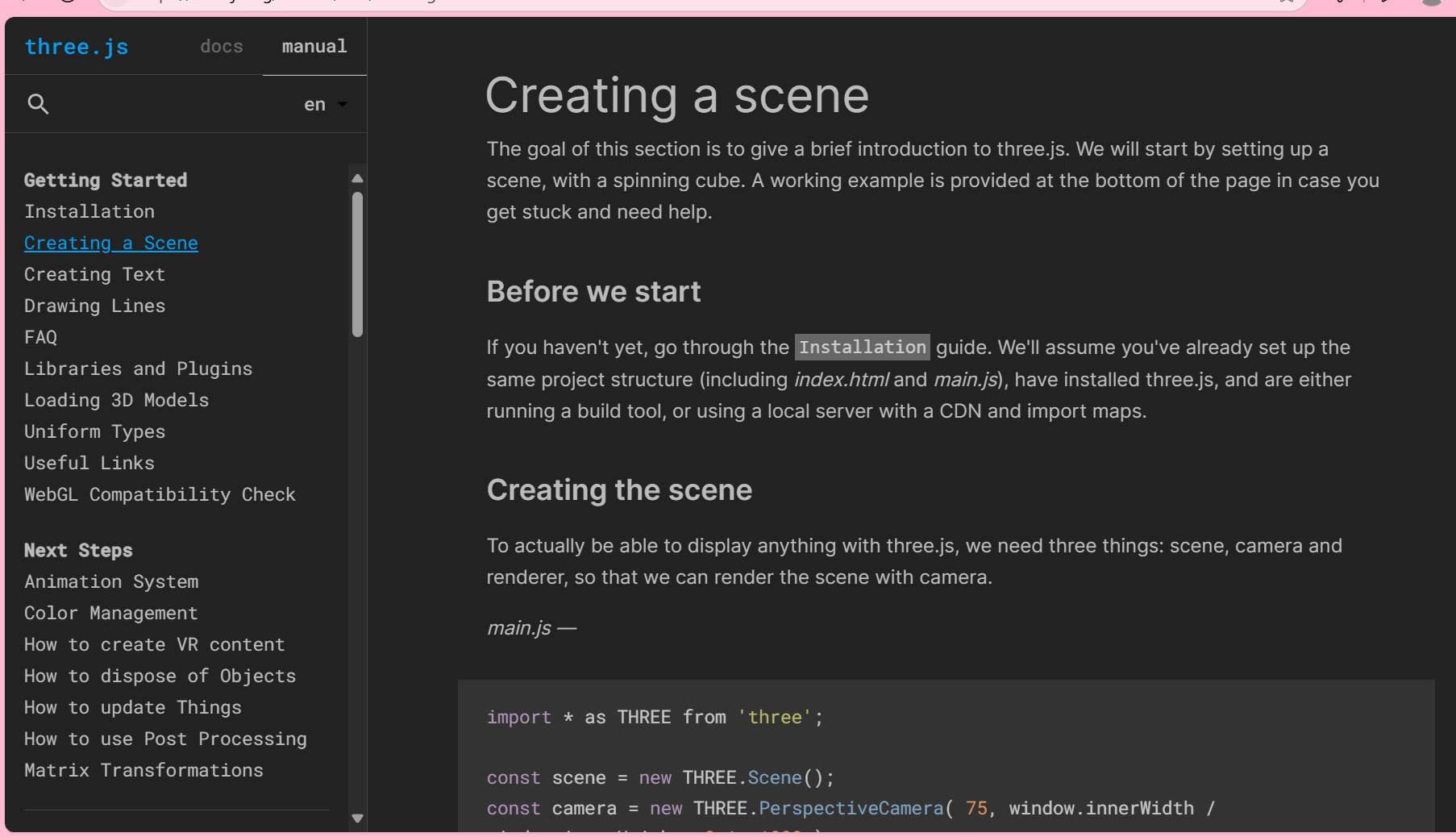Open Libraries and Plugins page
Image resolution: width=1456 pixels, height=837 pixels.
pyautogui.click(x=138, y=369)
